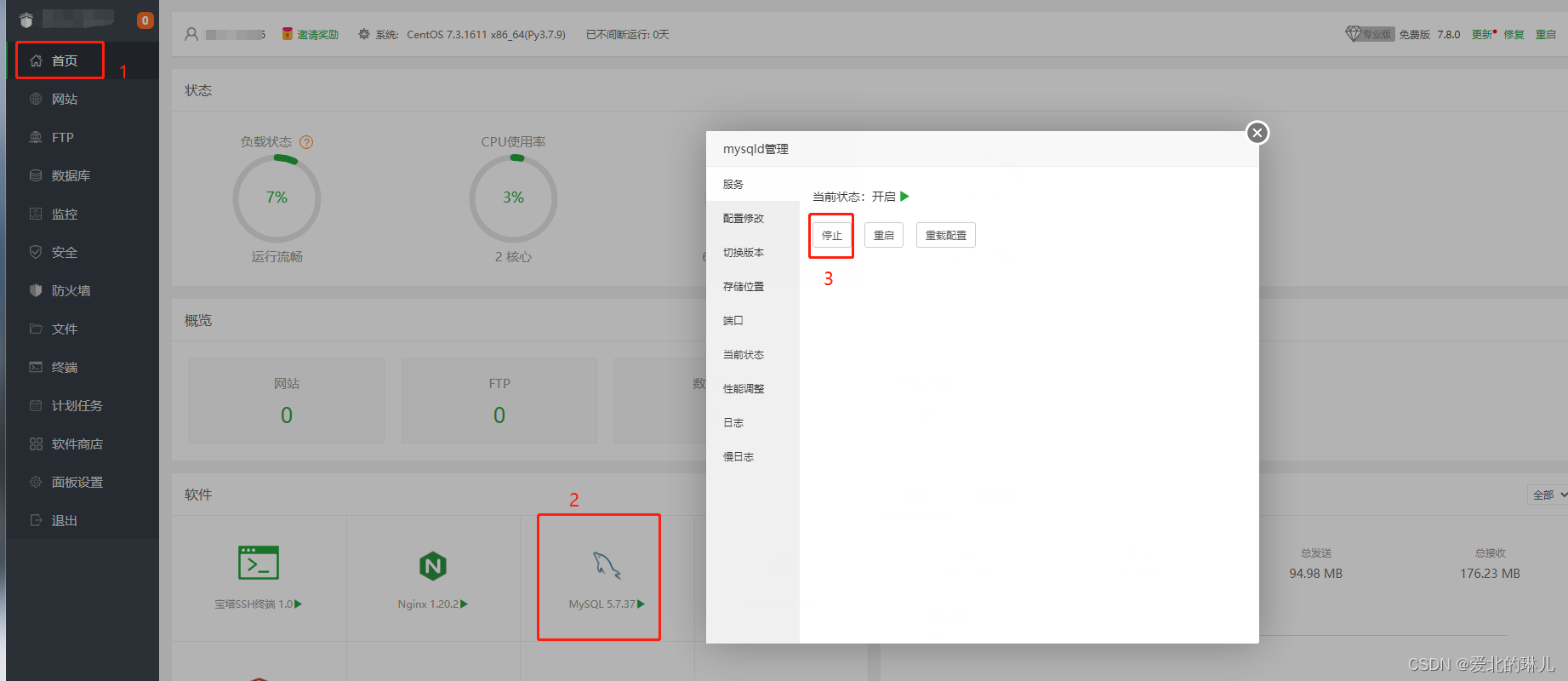The image size is (1568, 681).
Task: Click the 计划任务 calendar icon
Action: point(36,405)
